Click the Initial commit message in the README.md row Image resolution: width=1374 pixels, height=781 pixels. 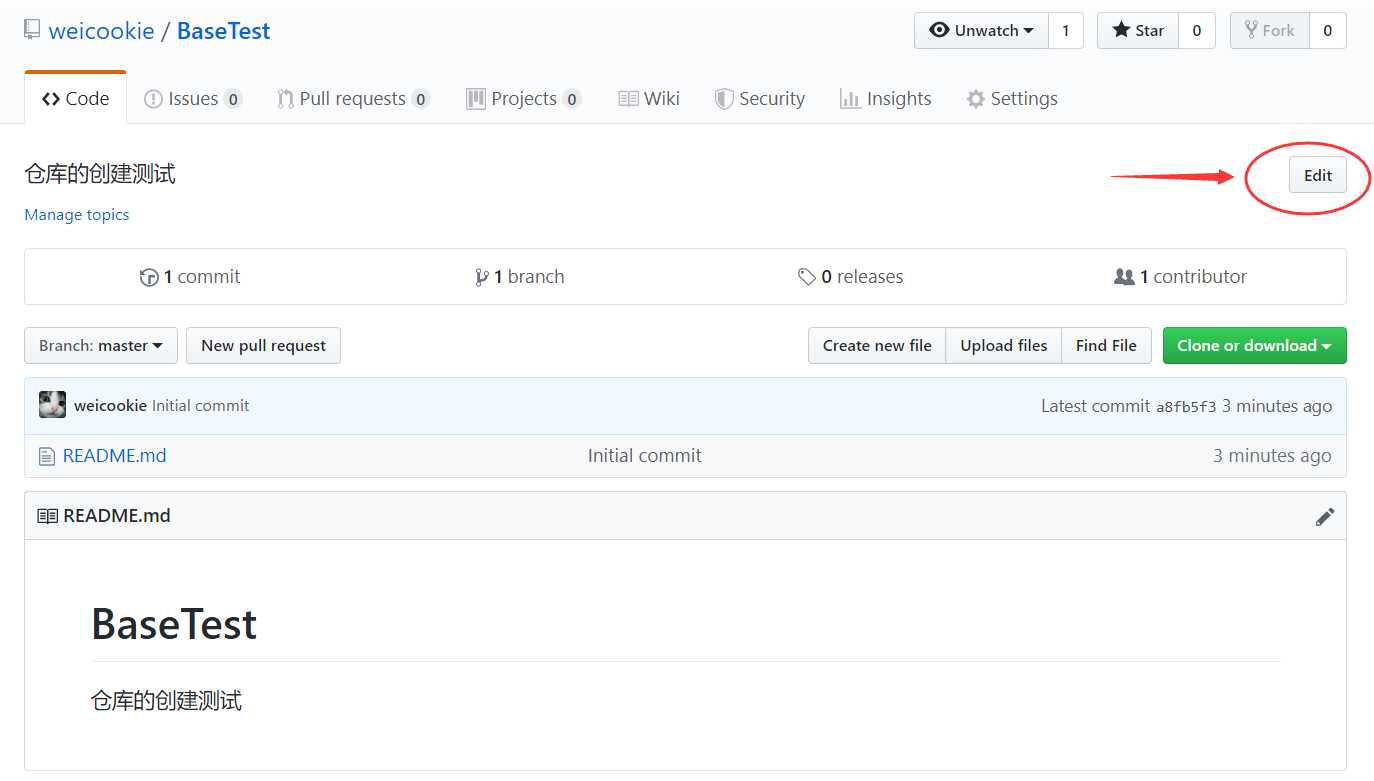pos(644,456)
